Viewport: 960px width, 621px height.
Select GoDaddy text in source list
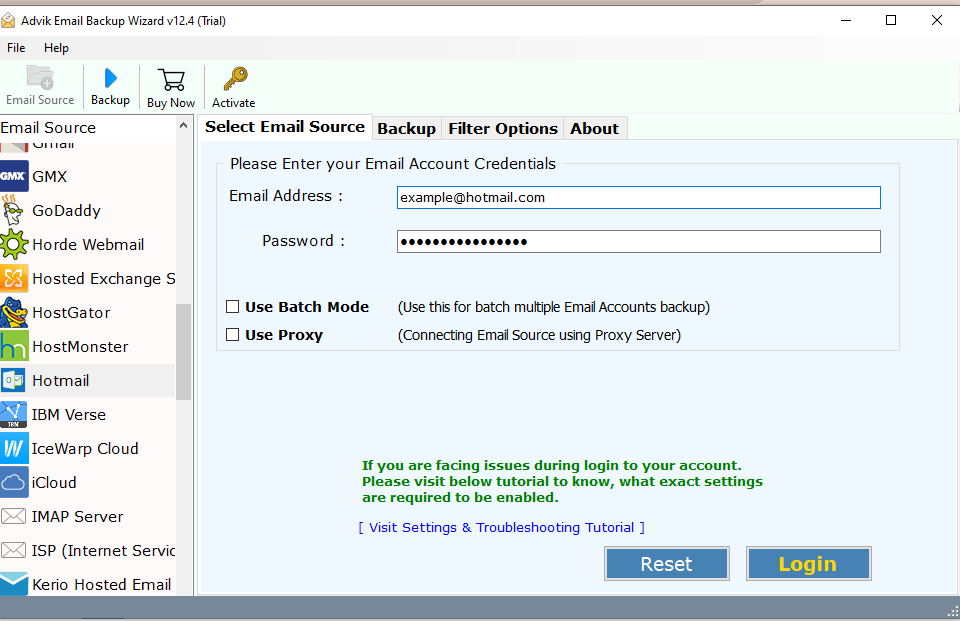coord(66,211)
